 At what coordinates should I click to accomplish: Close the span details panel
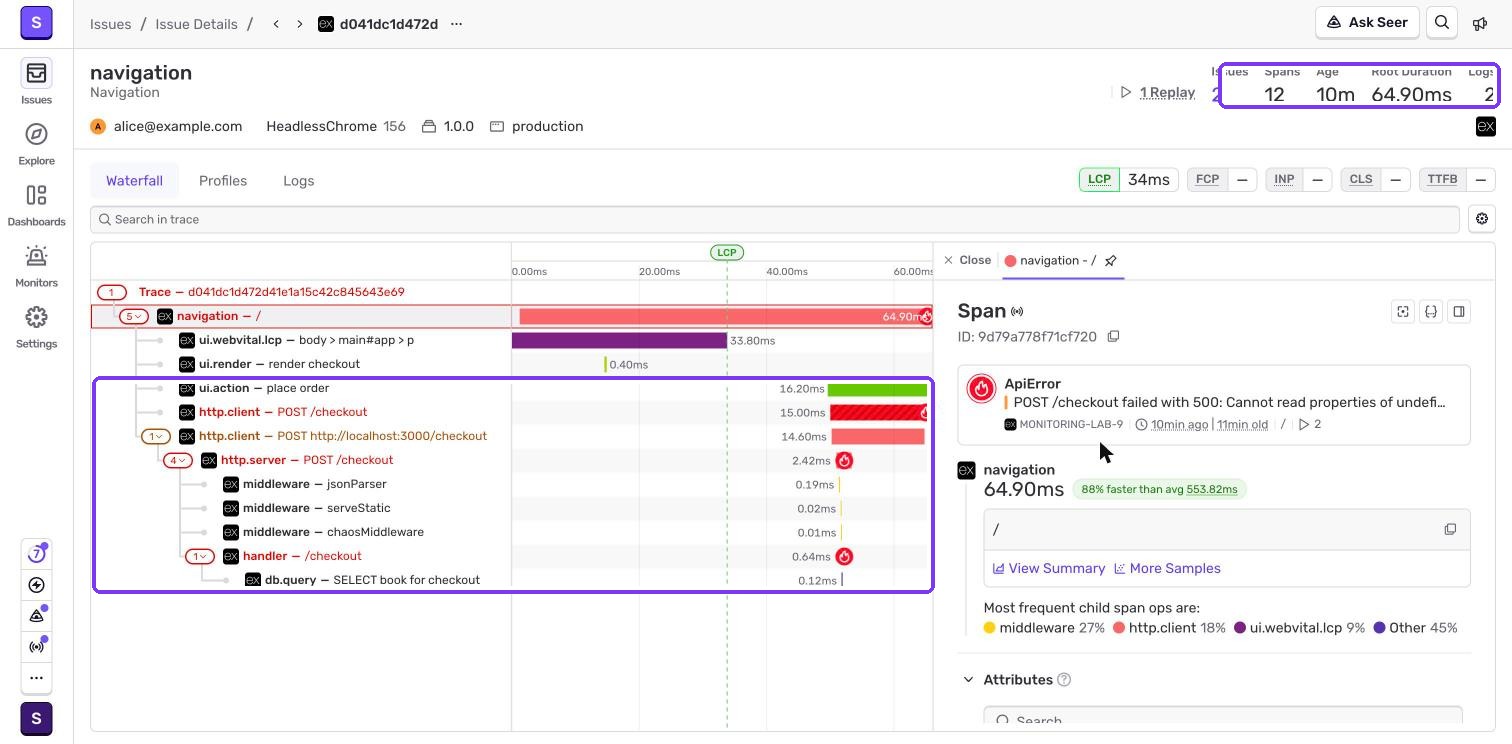click(x=967, y=260)
